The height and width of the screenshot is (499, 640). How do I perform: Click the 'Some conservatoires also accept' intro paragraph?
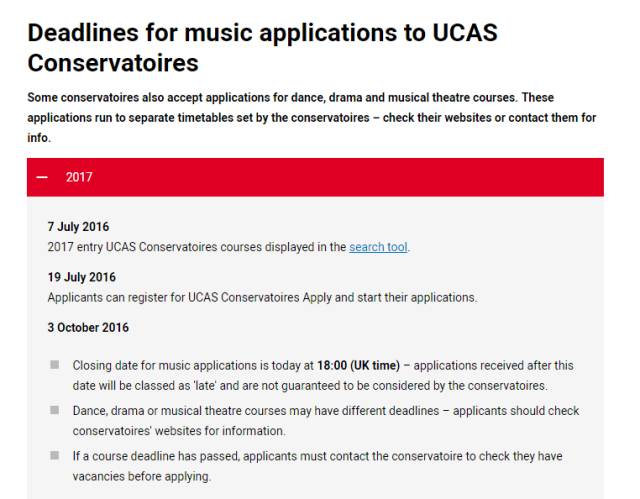click(312, 118)
